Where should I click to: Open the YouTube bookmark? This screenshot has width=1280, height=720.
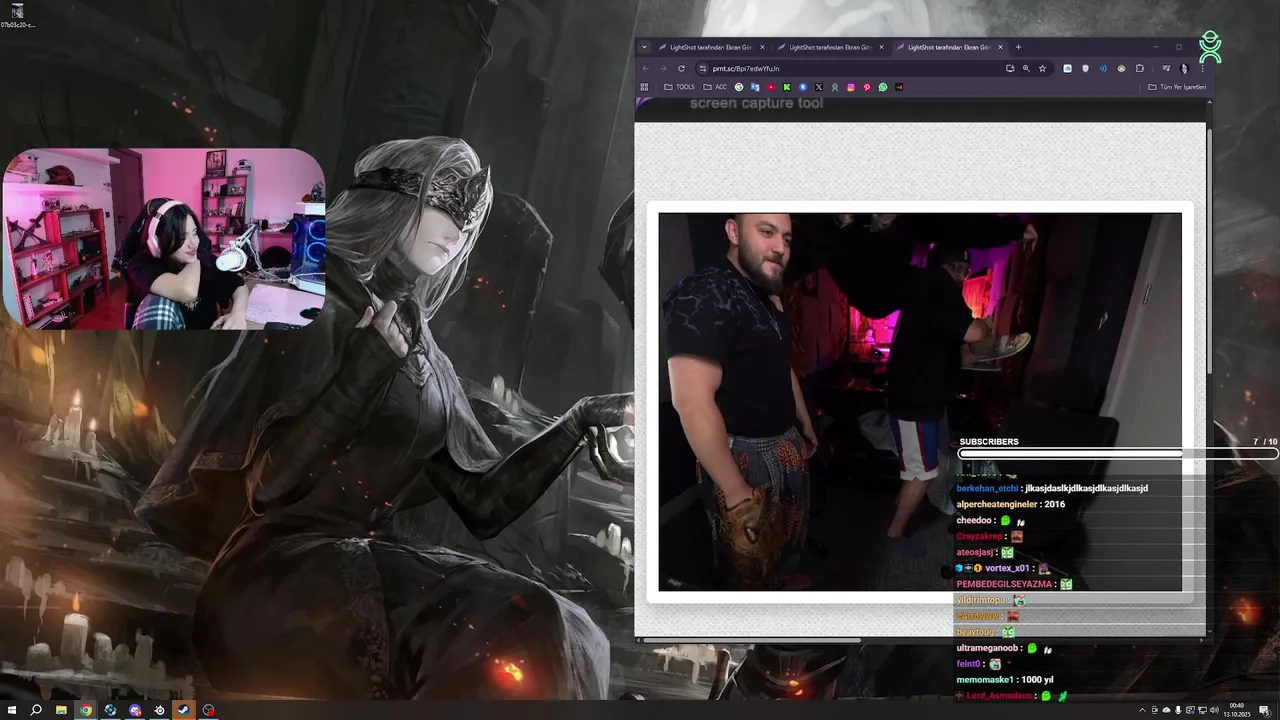pyautogui.click(x=771, y=87)
